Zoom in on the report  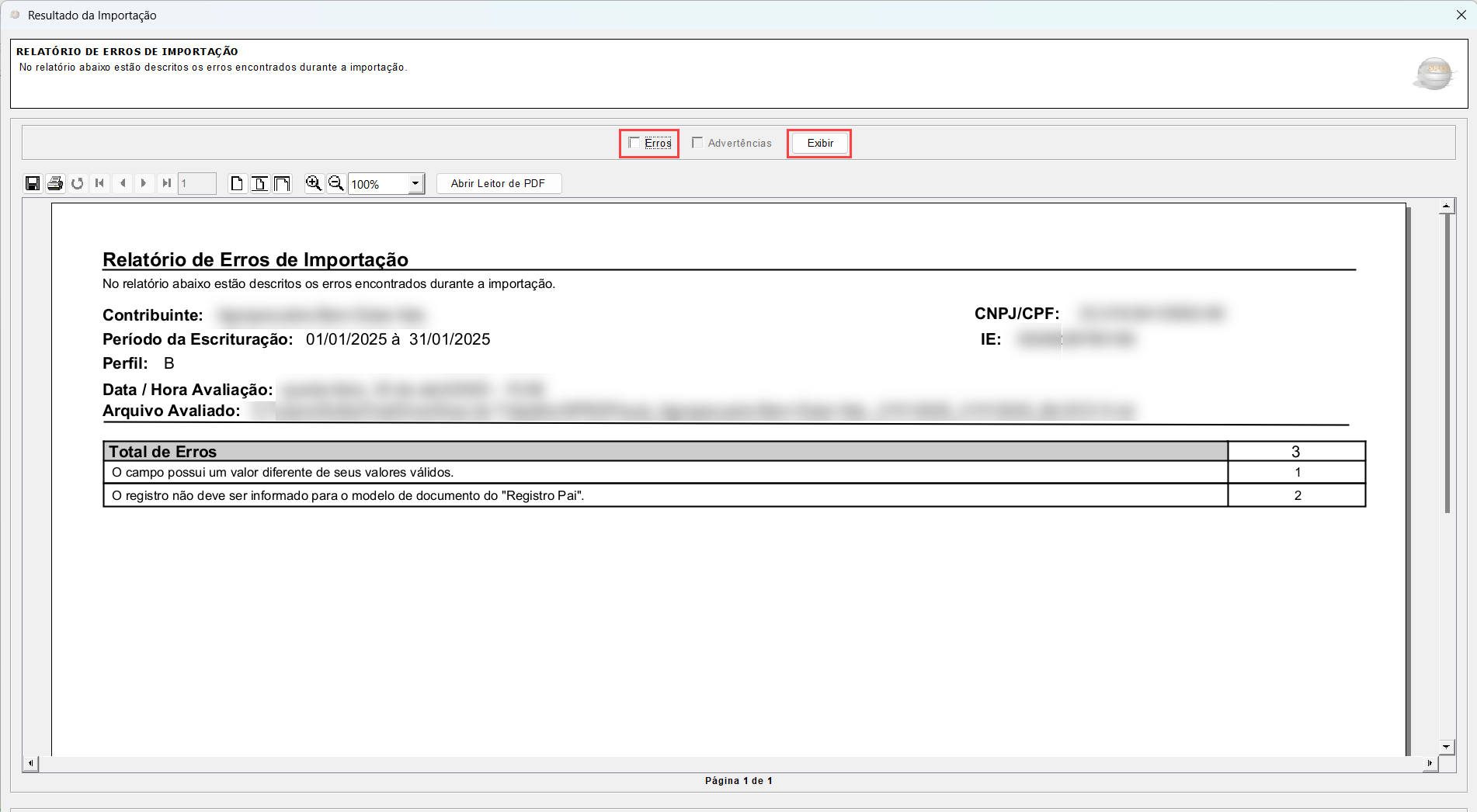(x=314, y=183)
